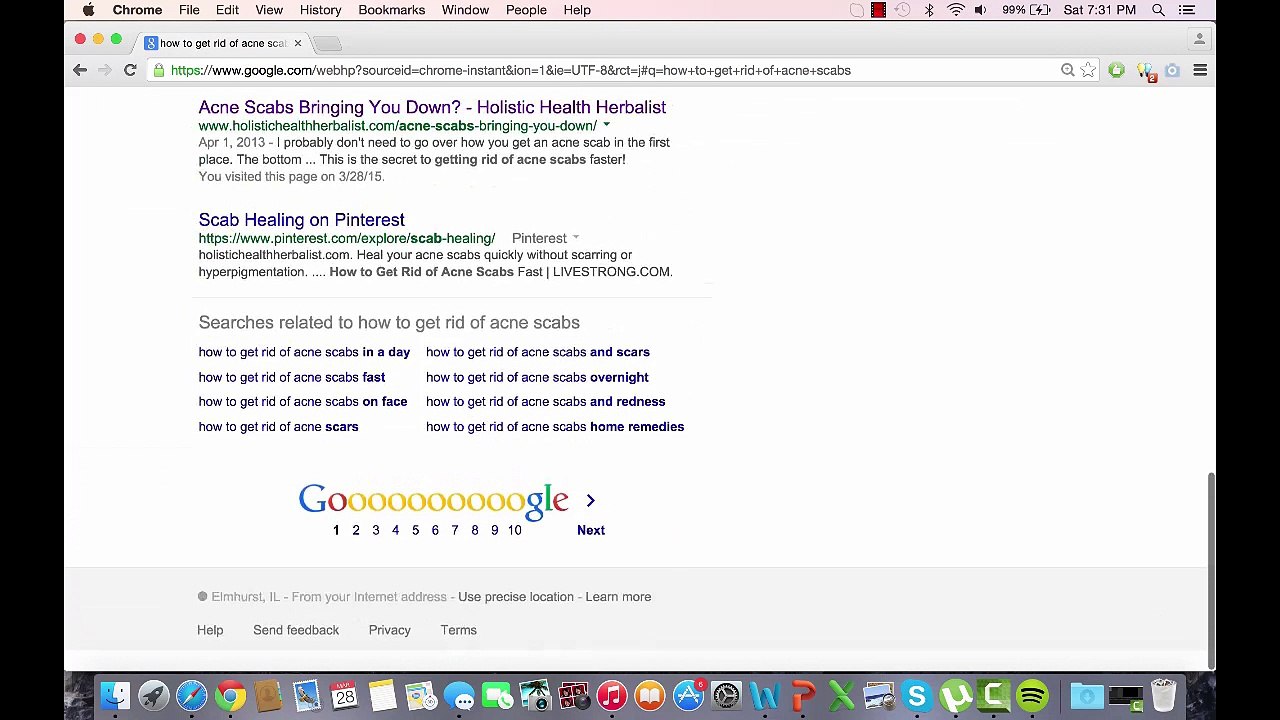The height and width of the screenshot is (720, 1280).
Task: Open the Apple menu
Action: click(88, 10)
